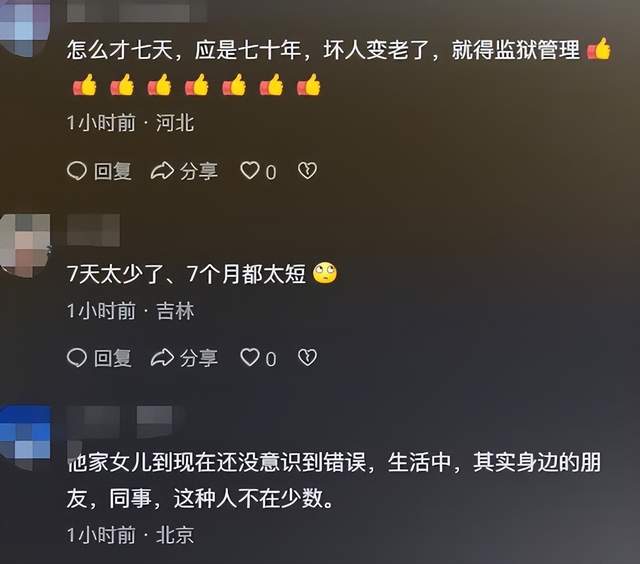Screen dimensions: 640x564
Task: Tap 回复 text under Hebei comment
Action: tap(113, 171)
